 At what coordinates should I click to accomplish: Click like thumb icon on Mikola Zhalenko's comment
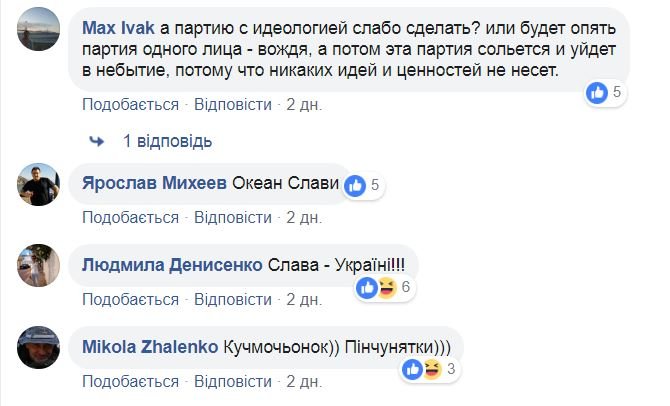(414, 370)
